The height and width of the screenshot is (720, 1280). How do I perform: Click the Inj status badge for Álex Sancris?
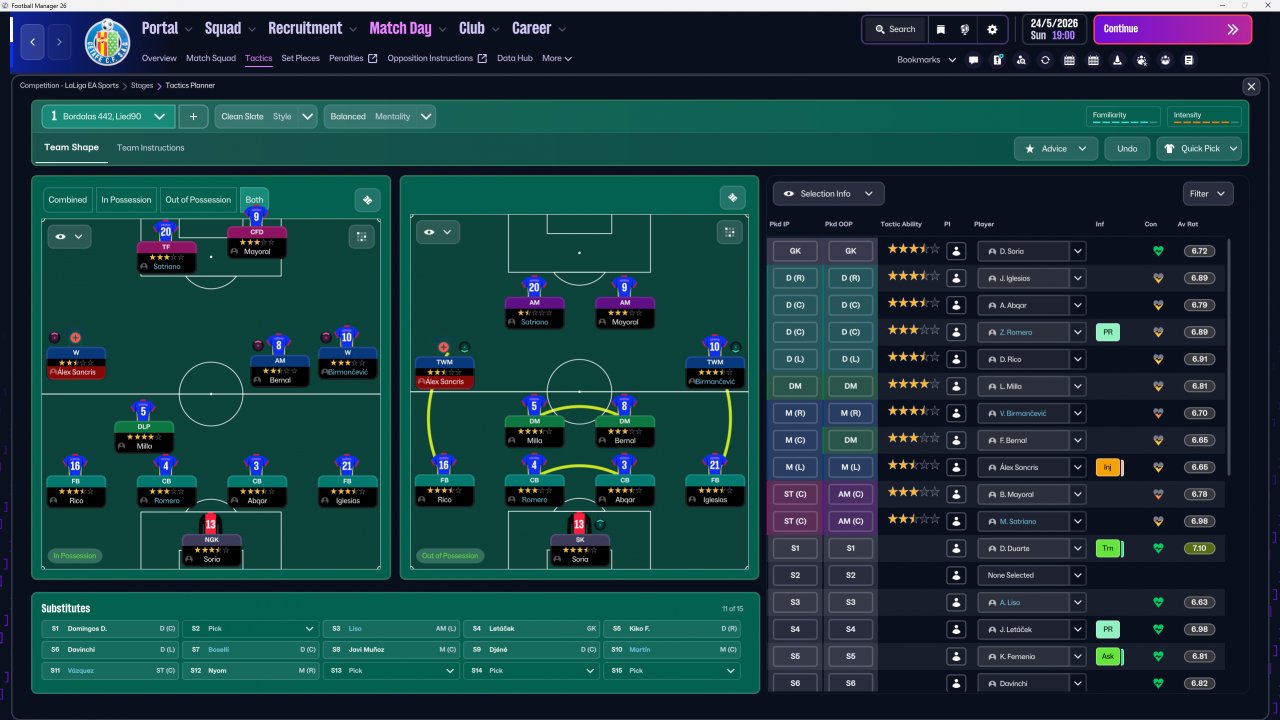click(x=1108, y=467)
